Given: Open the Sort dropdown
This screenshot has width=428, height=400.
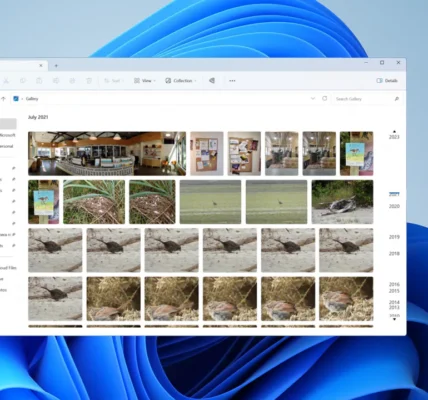Looking at the screenshot, I should point(114,81).
